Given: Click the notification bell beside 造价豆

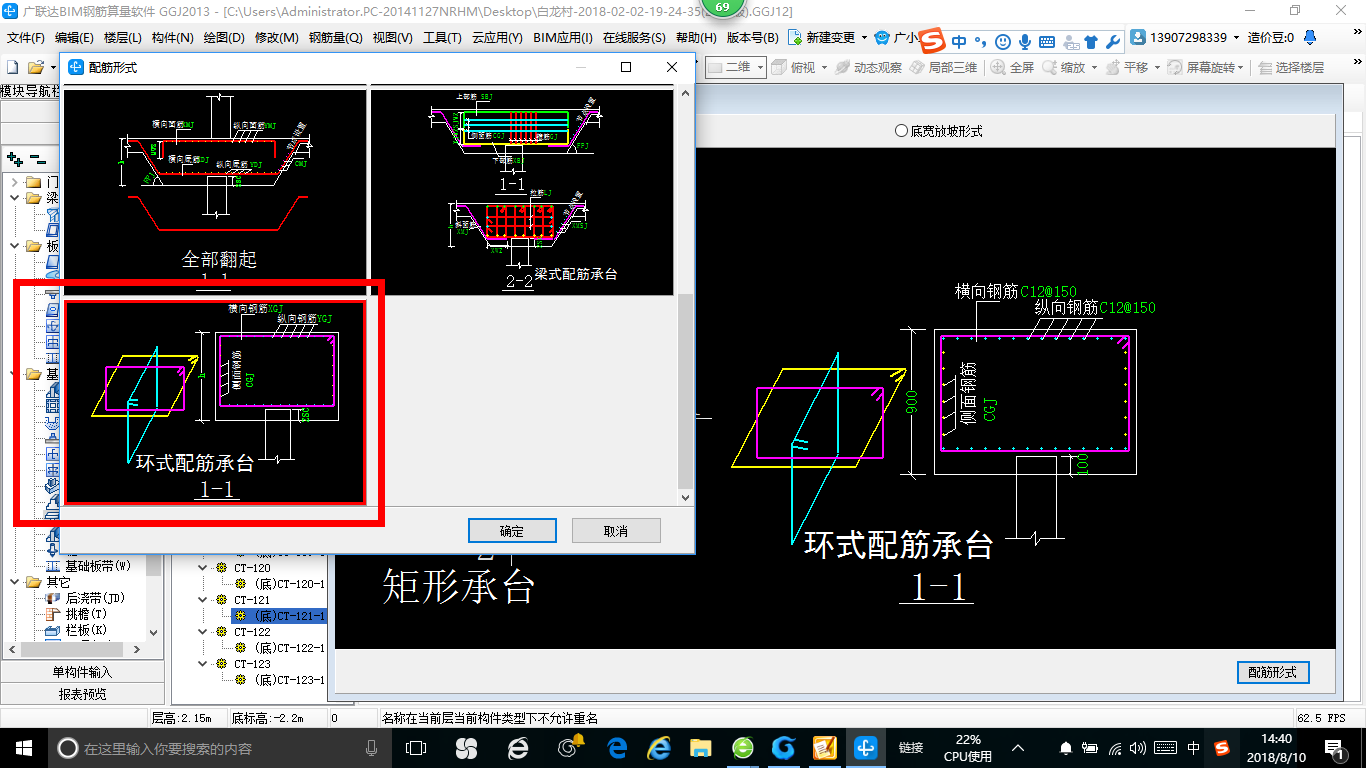Looking at the screenshot, I should (1312, 38).
